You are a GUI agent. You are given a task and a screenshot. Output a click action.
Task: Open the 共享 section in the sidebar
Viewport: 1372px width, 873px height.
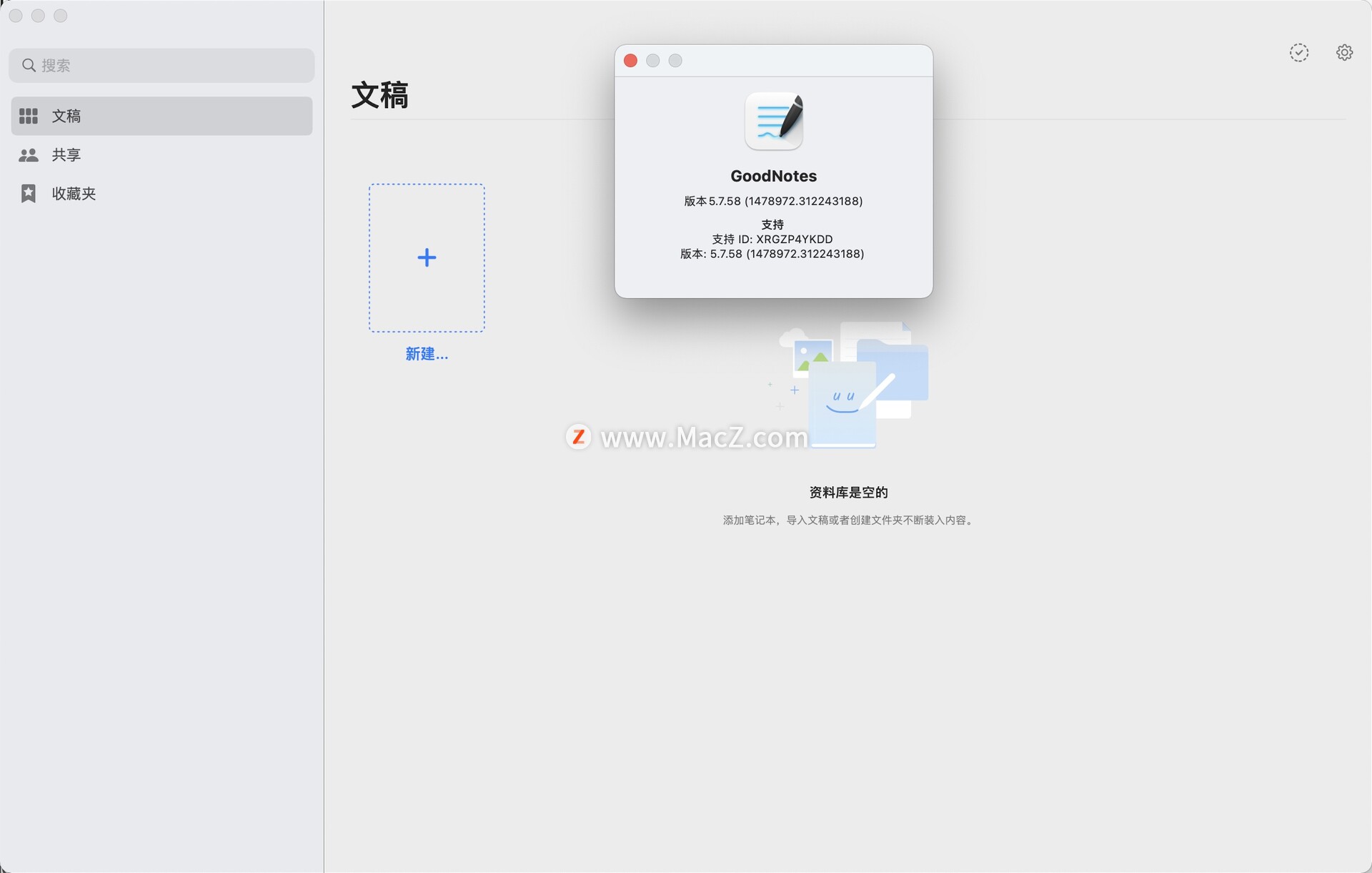coord(162,154)
